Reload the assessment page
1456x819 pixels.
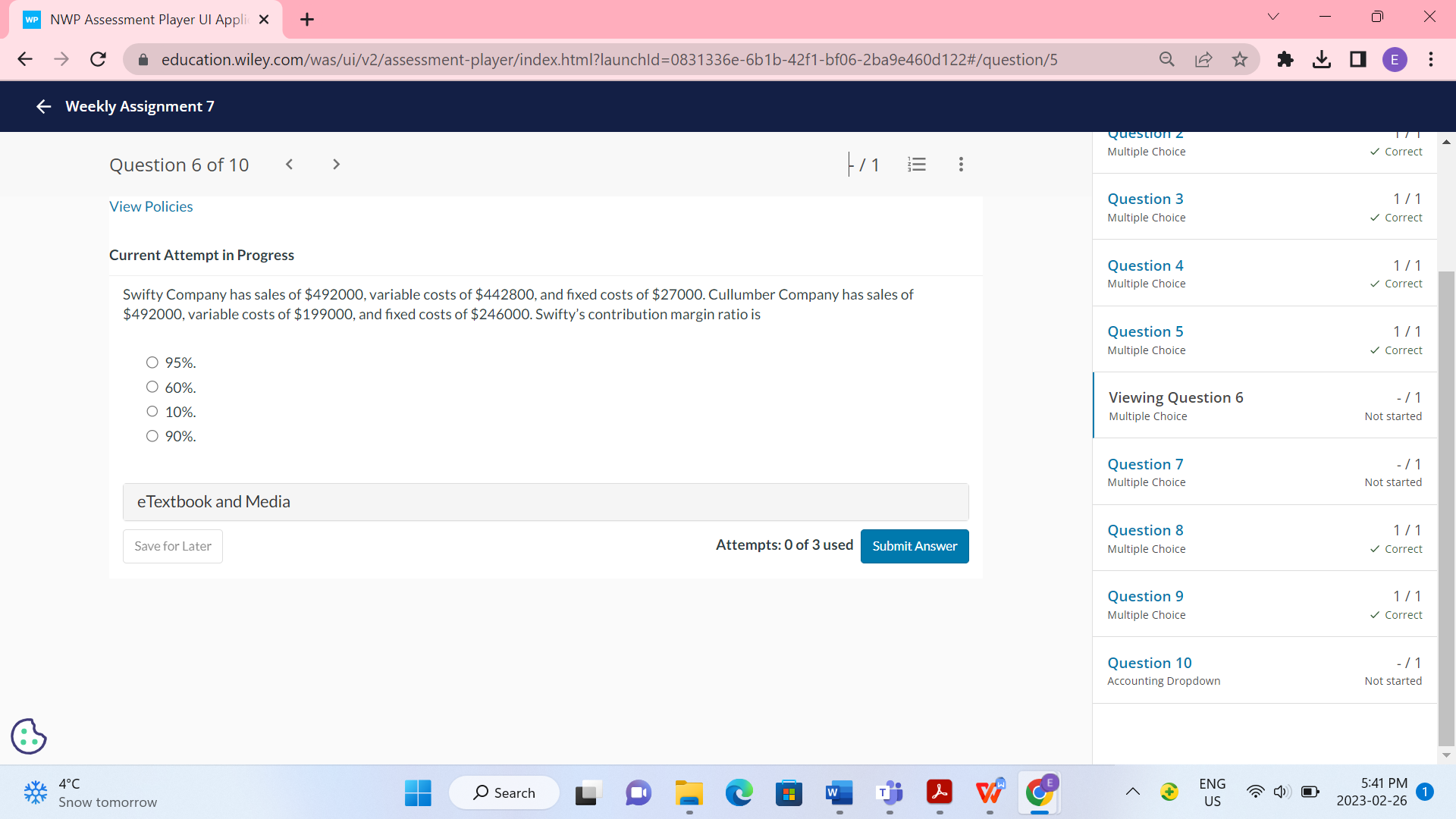coord(98,59)
